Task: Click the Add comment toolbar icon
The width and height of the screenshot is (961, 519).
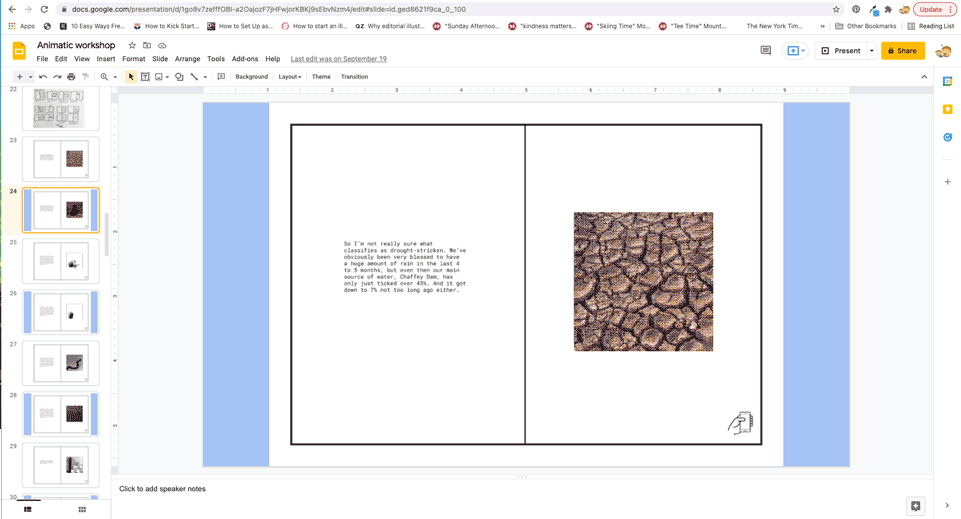Action: pyautogui.click(x=221, y=77)
